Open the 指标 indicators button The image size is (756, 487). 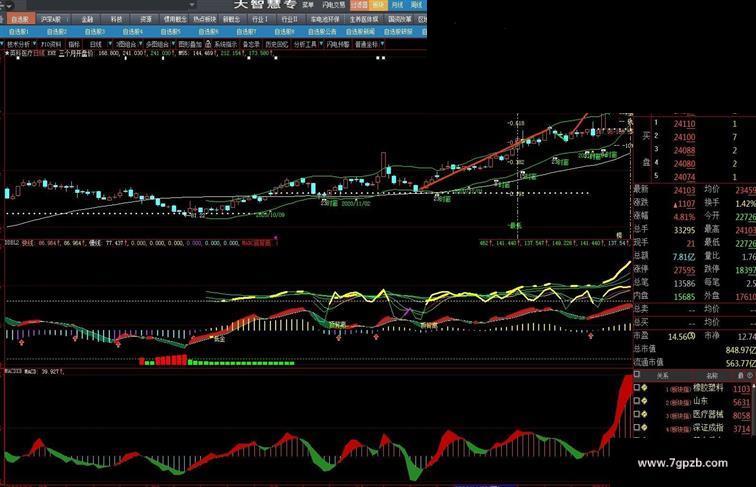click(x=74, y=44)
